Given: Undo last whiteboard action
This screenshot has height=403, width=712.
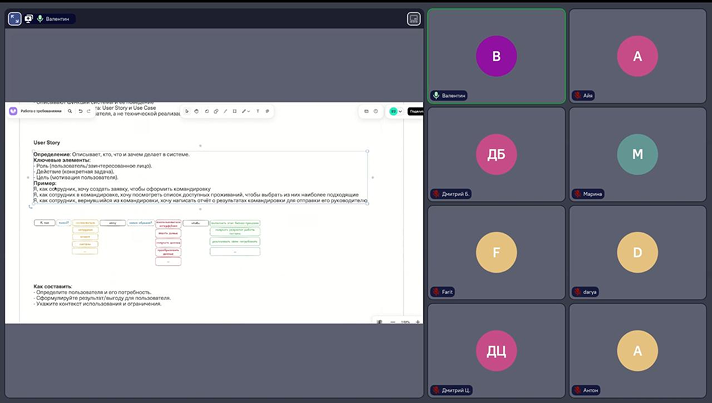Looking at the screenshot, I should point(80,111).
